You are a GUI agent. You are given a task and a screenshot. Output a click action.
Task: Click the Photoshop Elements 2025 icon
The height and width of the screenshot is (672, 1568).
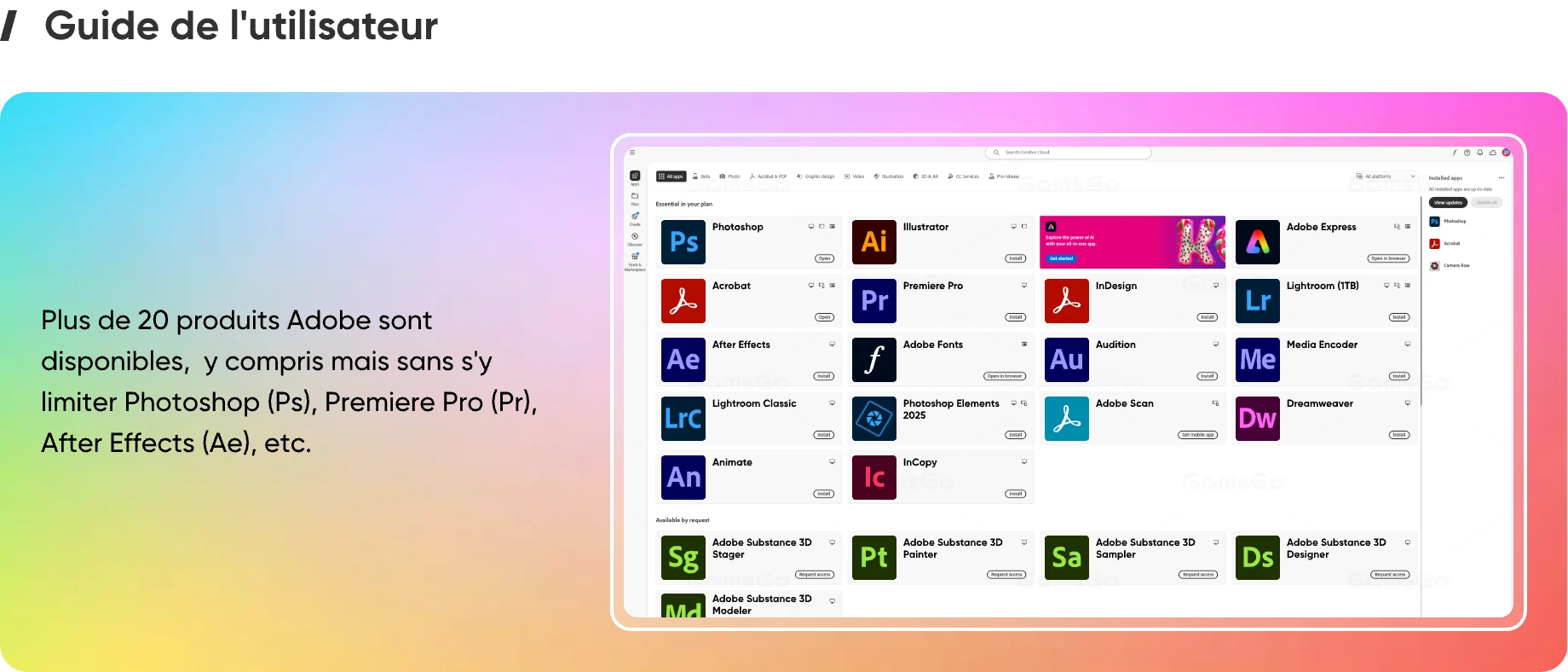[x=874, y=419]
